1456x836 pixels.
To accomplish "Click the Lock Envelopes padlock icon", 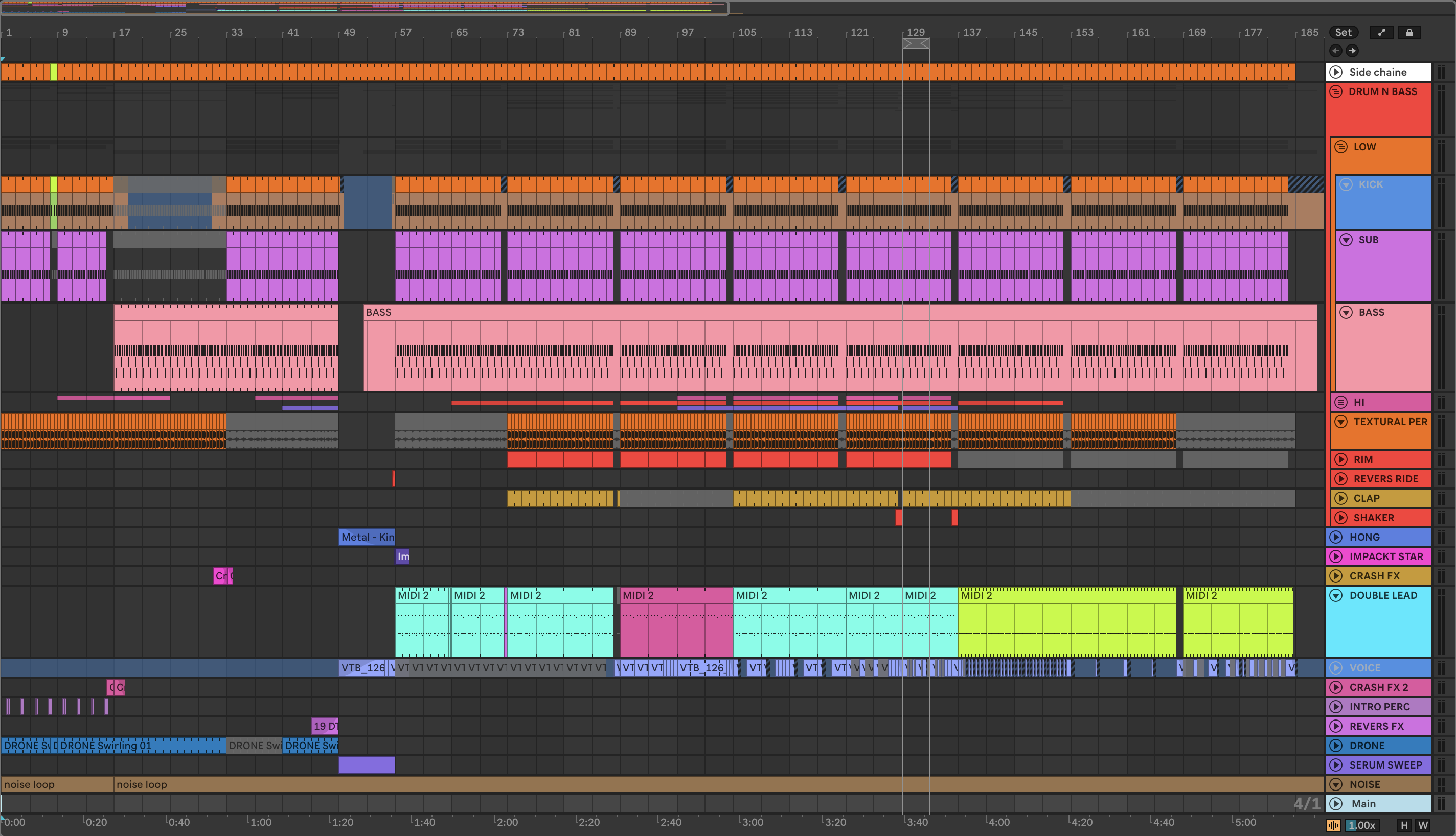I will pos(1409,32).
